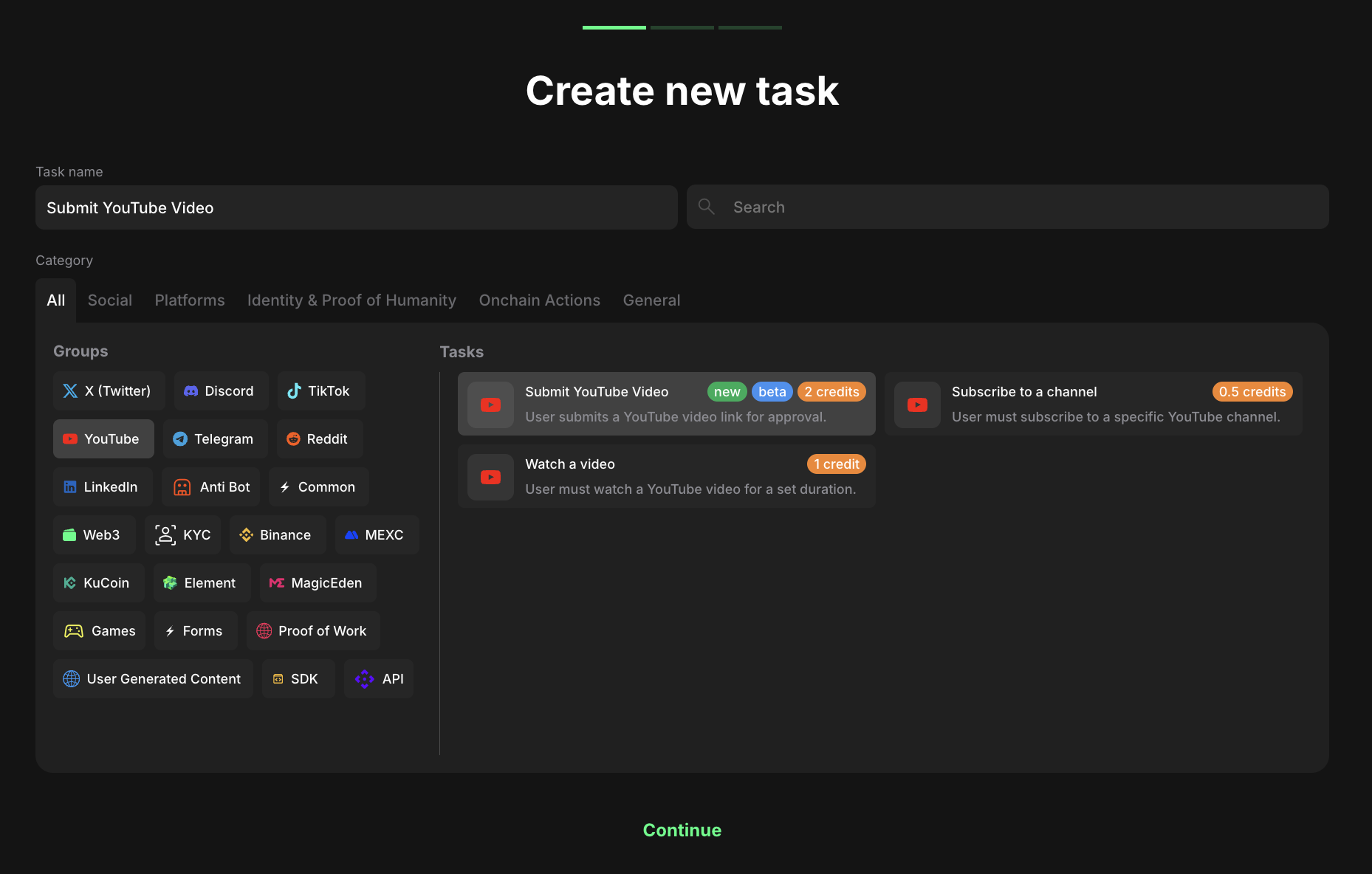Select the Telegram group
This screenshot has height=874, width=1372.
coord(215,439)
